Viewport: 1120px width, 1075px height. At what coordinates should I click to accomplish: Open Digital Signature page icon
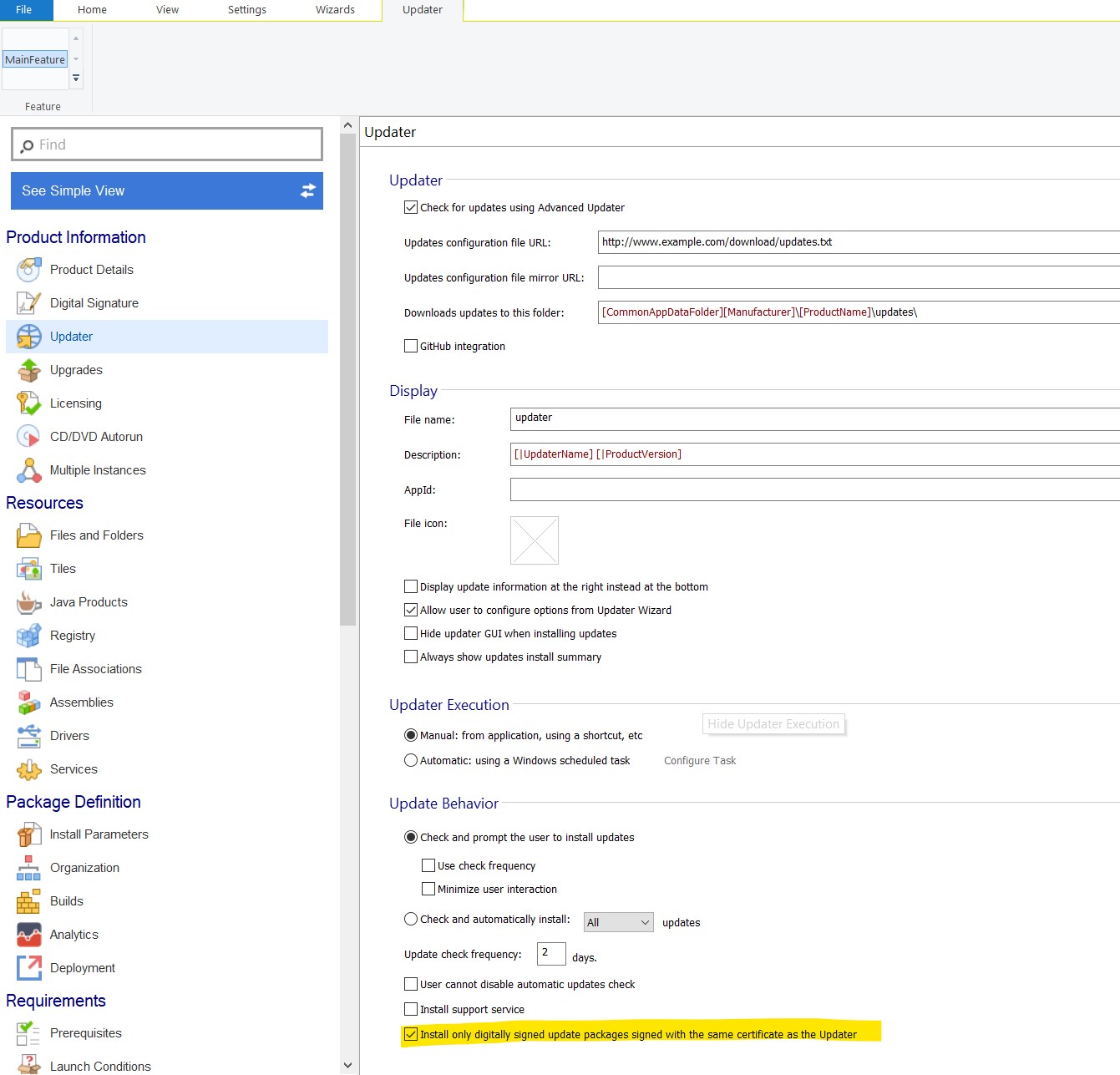pyautogui.click(x=28, y=303)
